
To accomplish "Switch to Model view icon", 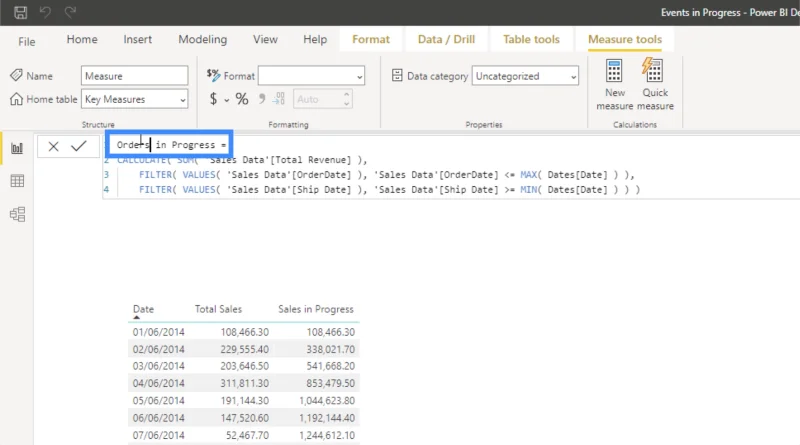I will (x=17, y=214).
